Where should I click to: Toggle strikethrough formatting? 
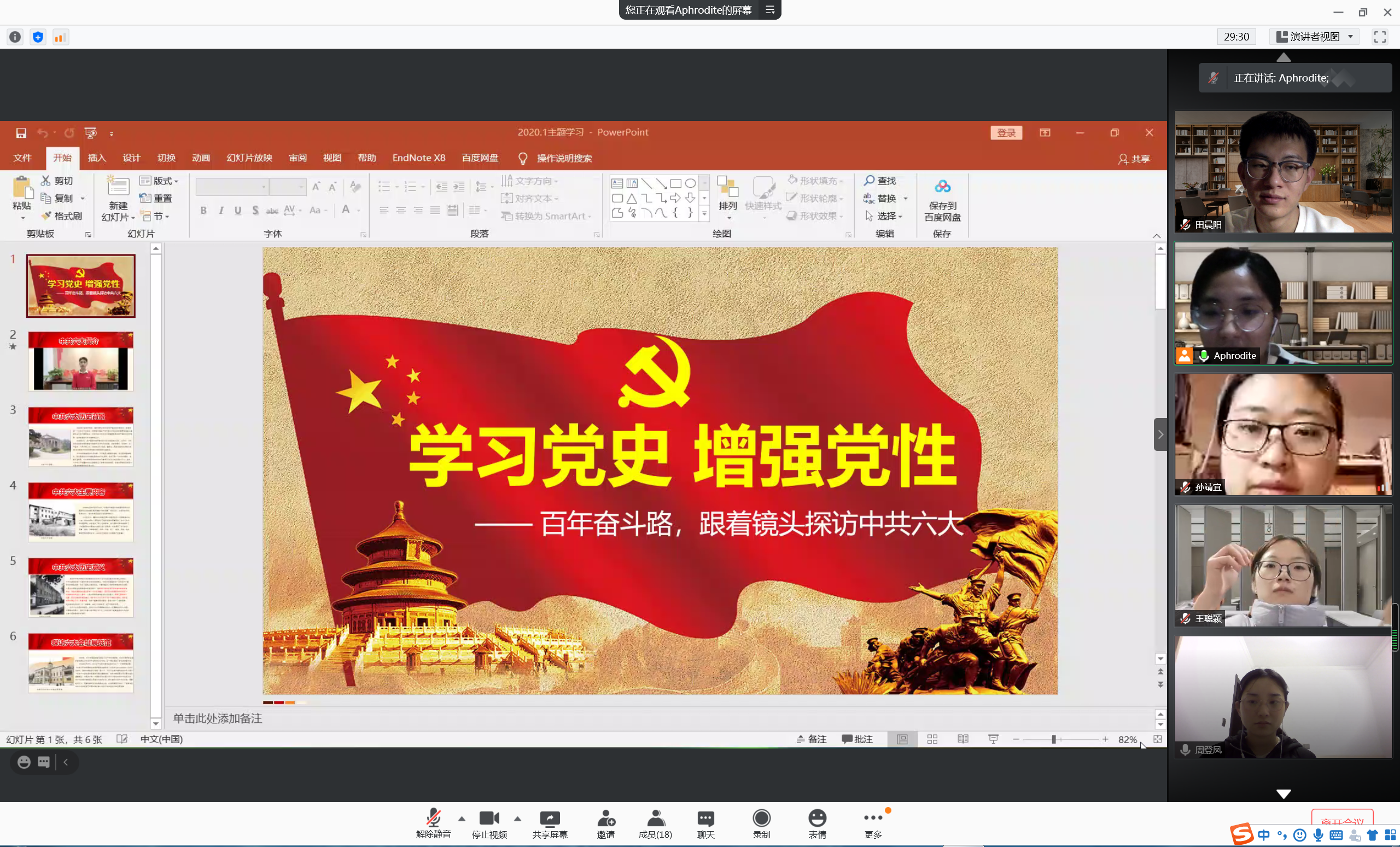tap(272, 210)
